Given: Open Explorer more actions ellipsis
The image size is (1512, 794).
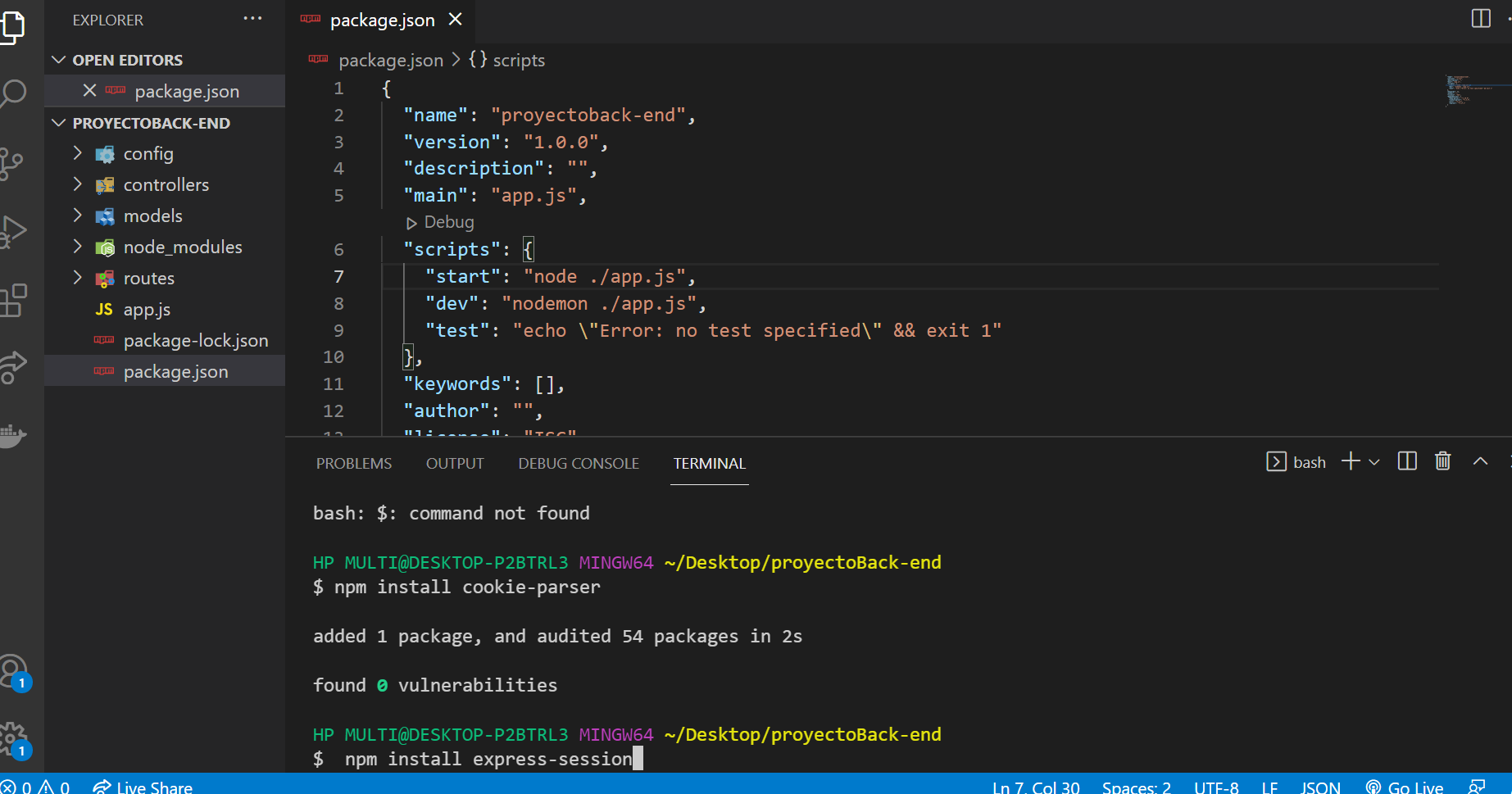Looking at the screenshot, I should [252, 19].
